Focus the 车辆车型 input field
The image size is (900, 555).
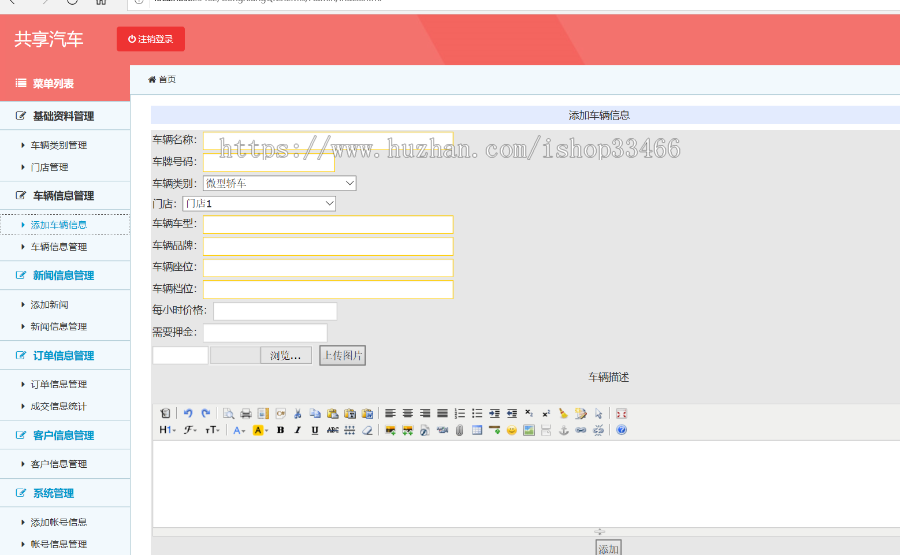click(328, 224)
